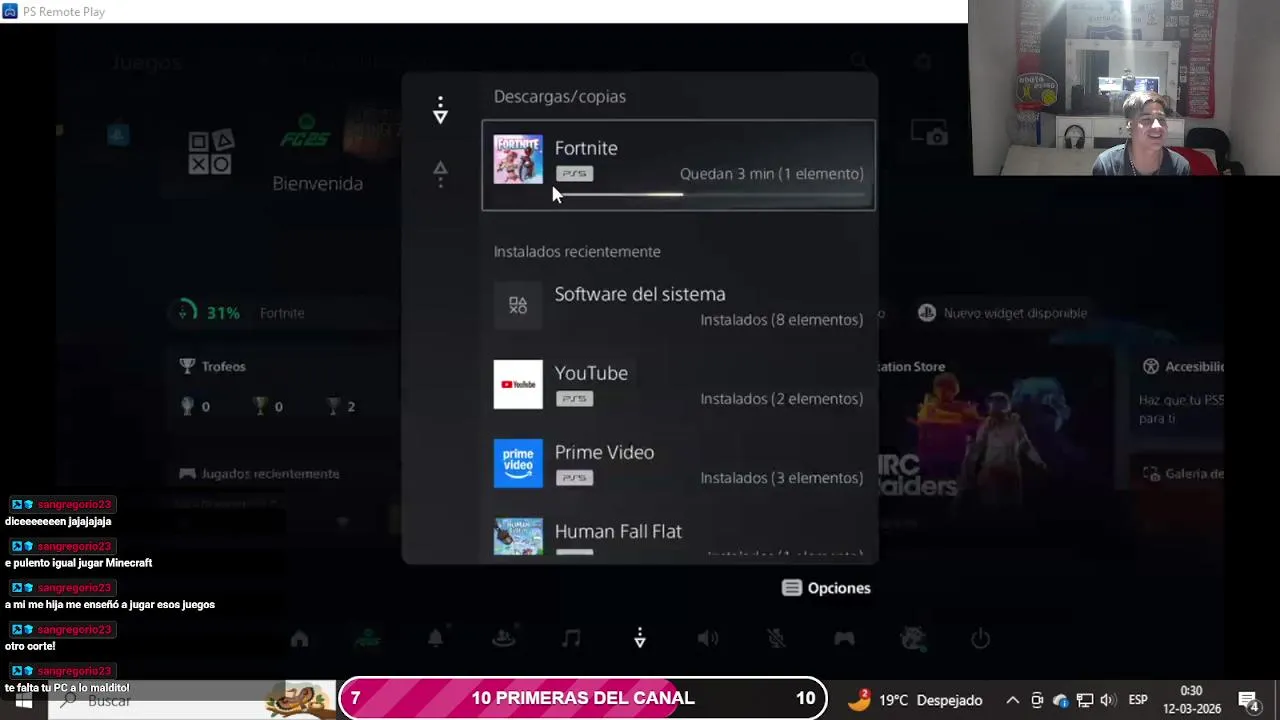Open profile avatar in control center
This screenshot has height=720, width=1280.
912,639
